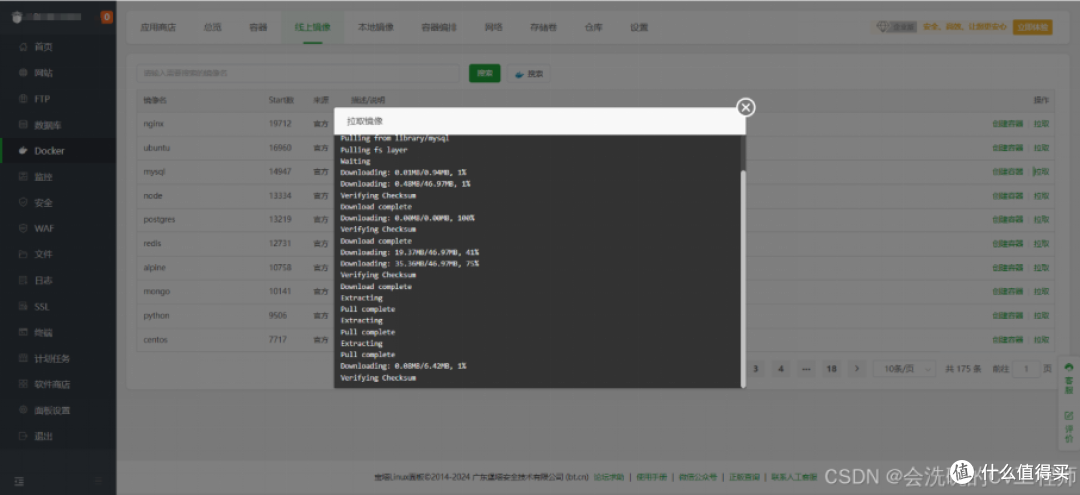
Task: Open 面板设置 panel settings icon in sidebar
Action: point(23,410)
